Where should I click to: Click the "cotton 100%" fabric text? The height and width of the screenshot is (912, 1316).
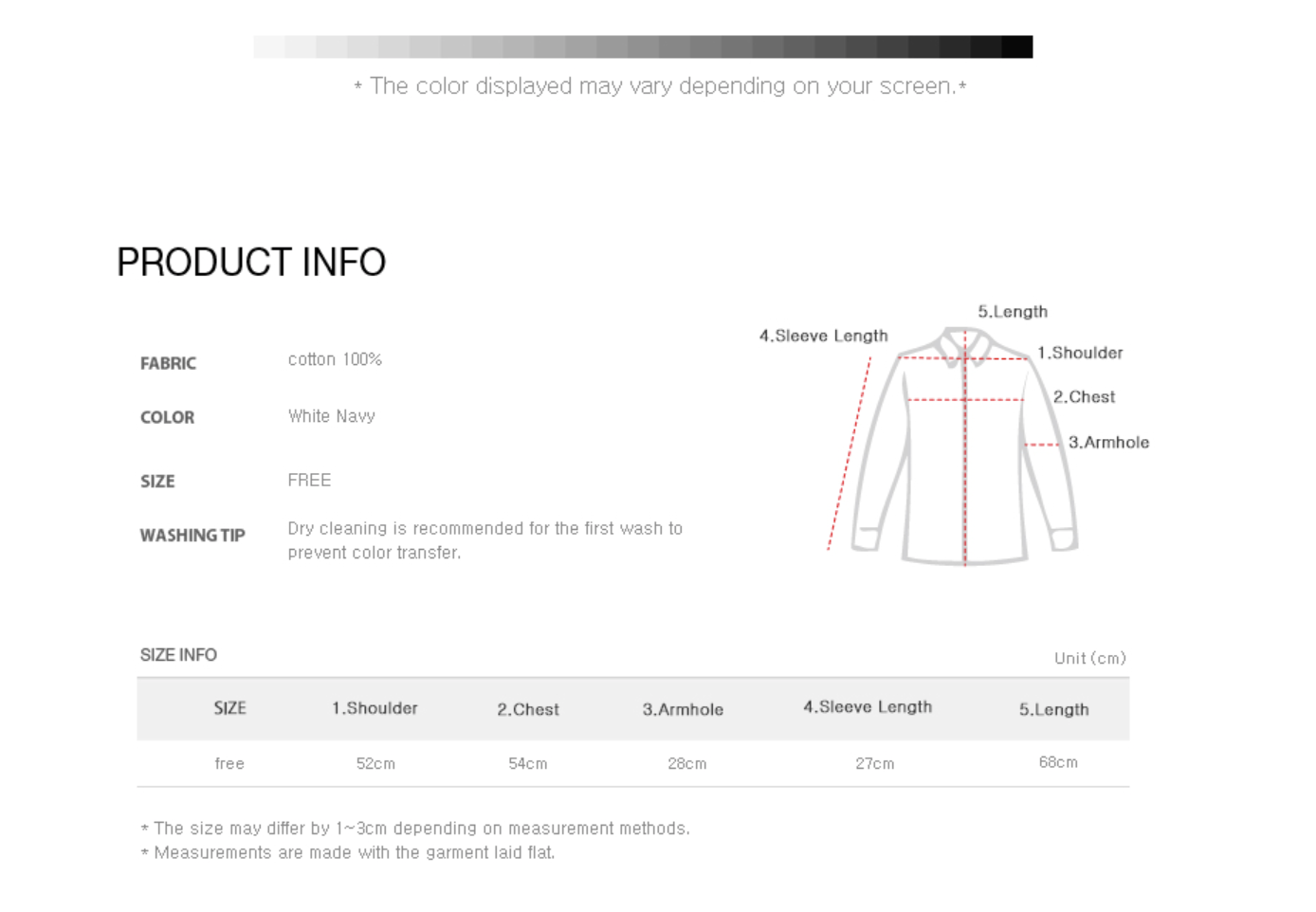coord(335,359)
